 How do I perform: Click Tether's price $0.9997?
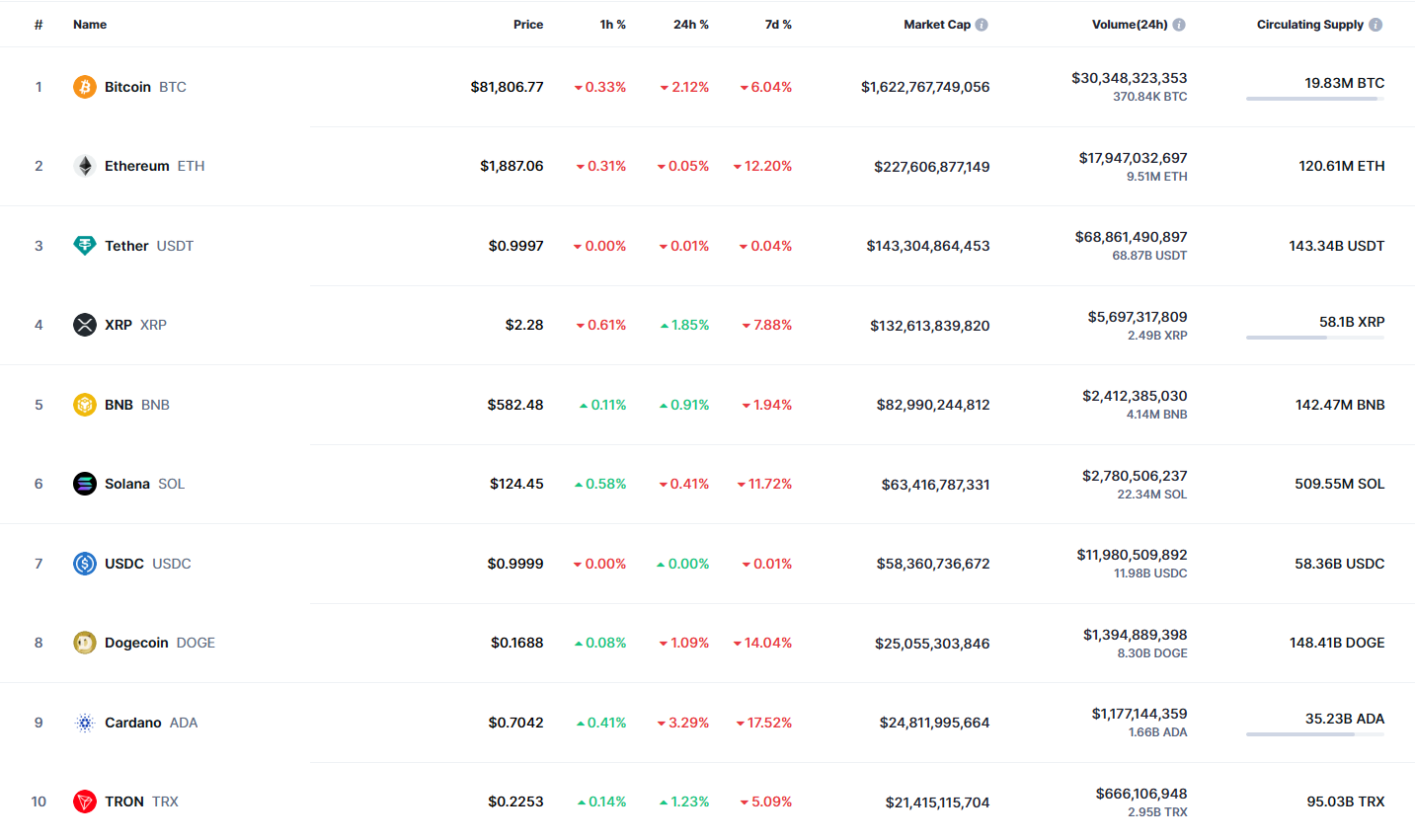(x=515, y=246)
